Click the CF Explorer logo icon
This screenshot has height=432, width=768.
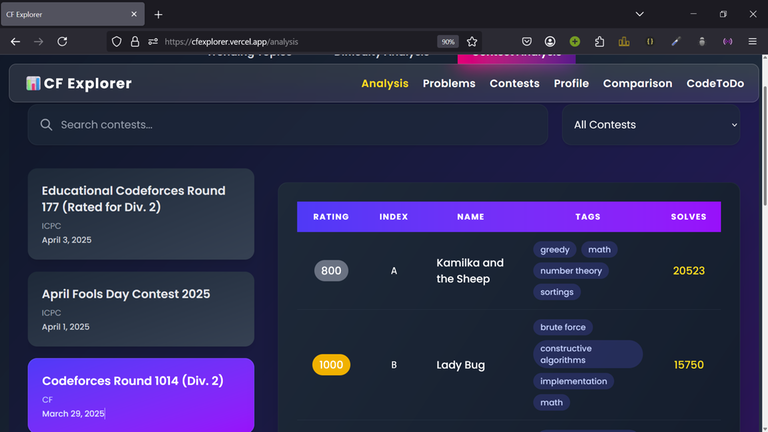click(x=33, y=84)
